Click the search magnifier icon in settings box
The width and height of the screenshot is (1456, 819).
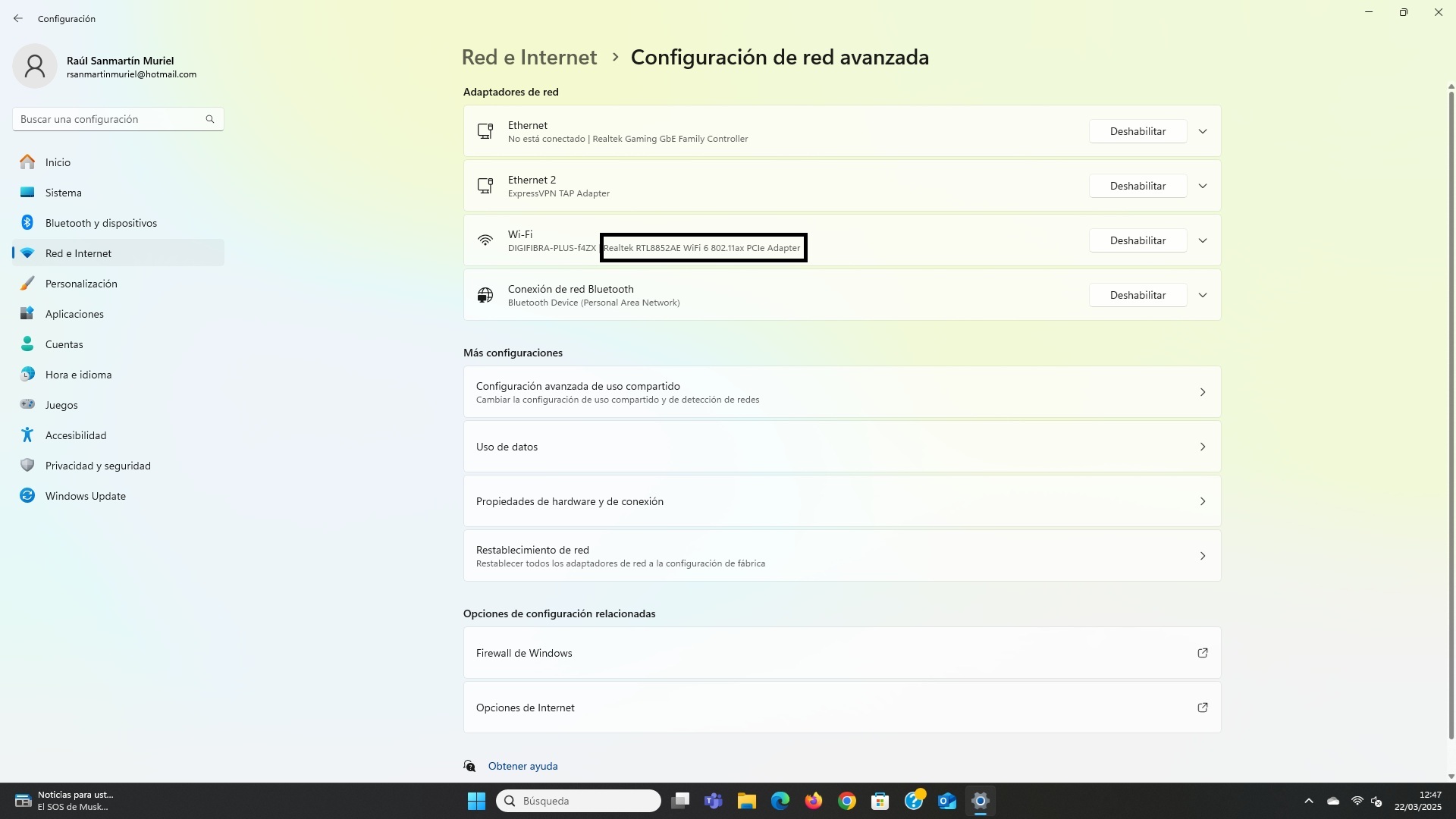coord(210,119)
